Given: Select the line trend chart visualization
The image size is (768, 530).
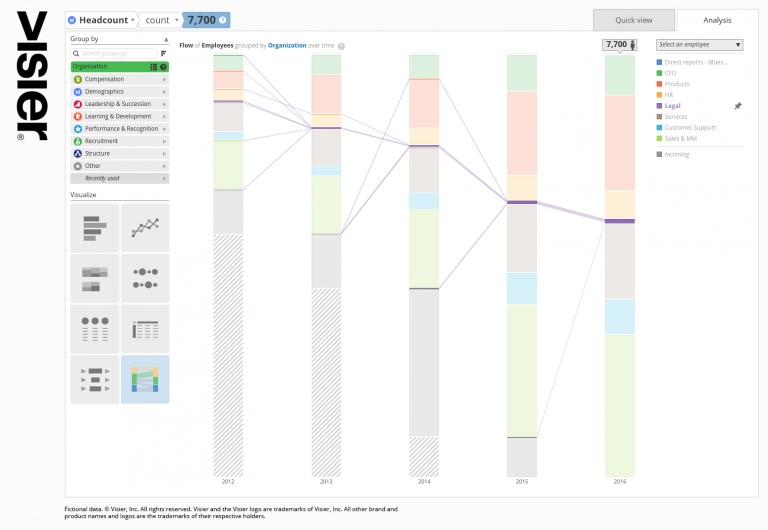Looking at the screenshot, I should [145, 228].
